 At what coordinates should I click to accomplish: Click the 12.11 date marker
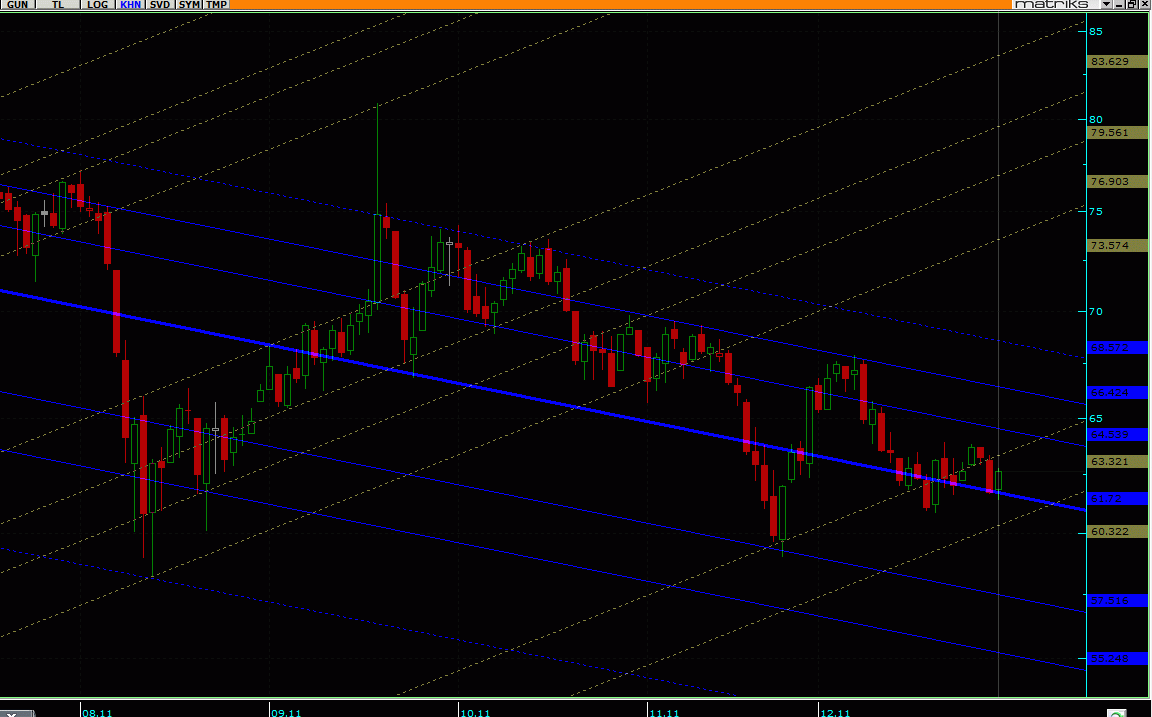(x=835, y=713)
